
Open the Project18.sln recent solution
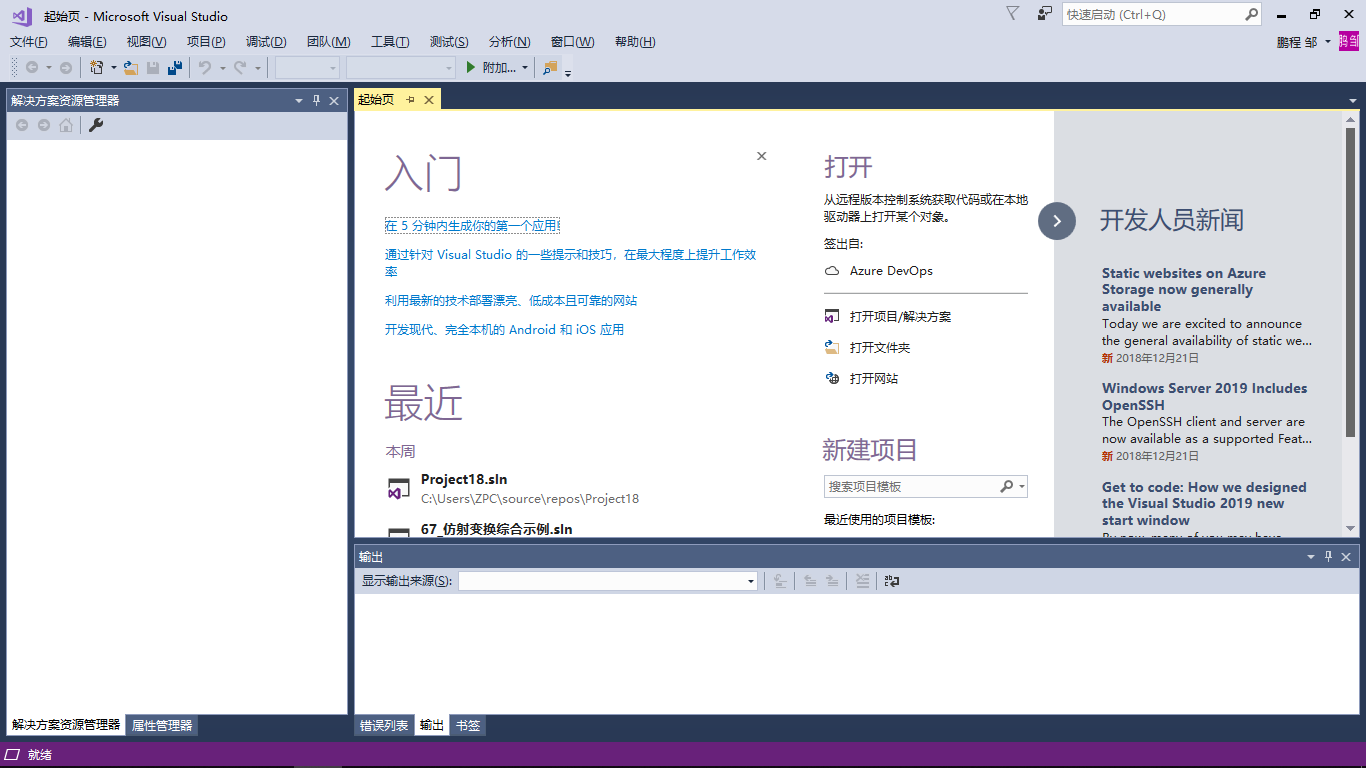click(x=462, y=479)
